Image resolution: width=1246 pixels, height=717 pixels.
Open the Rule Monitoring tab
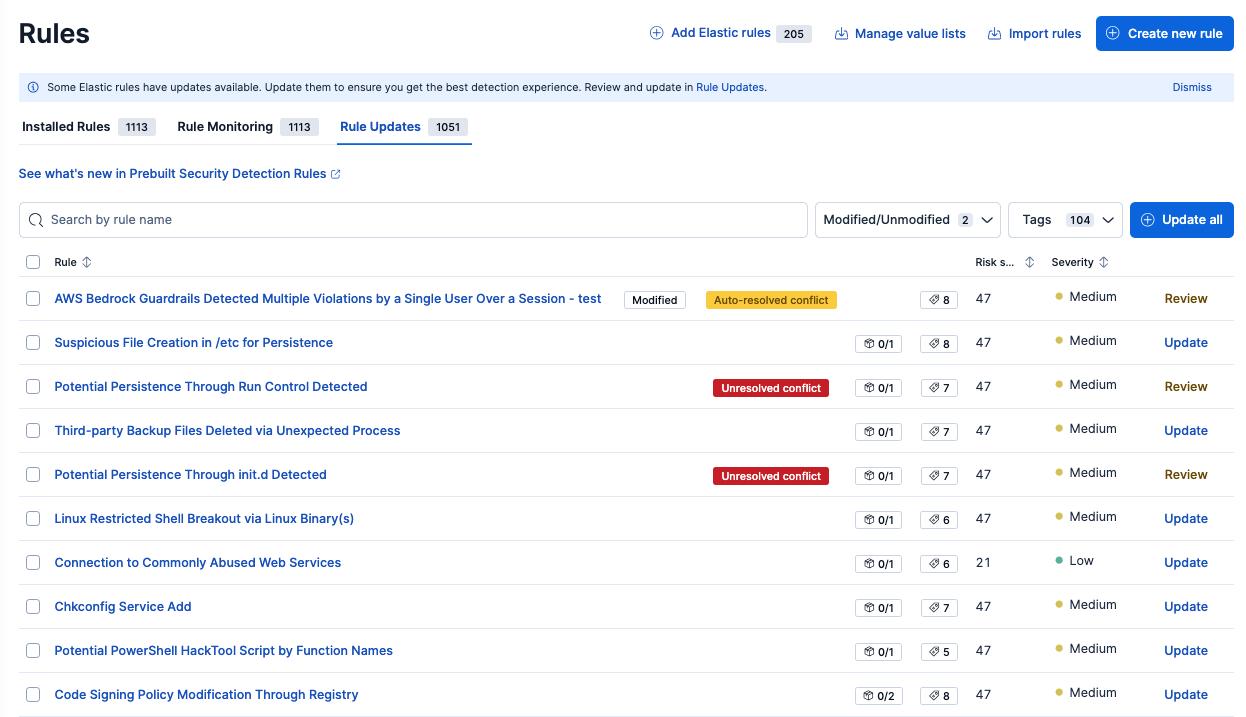pos(247,127)
